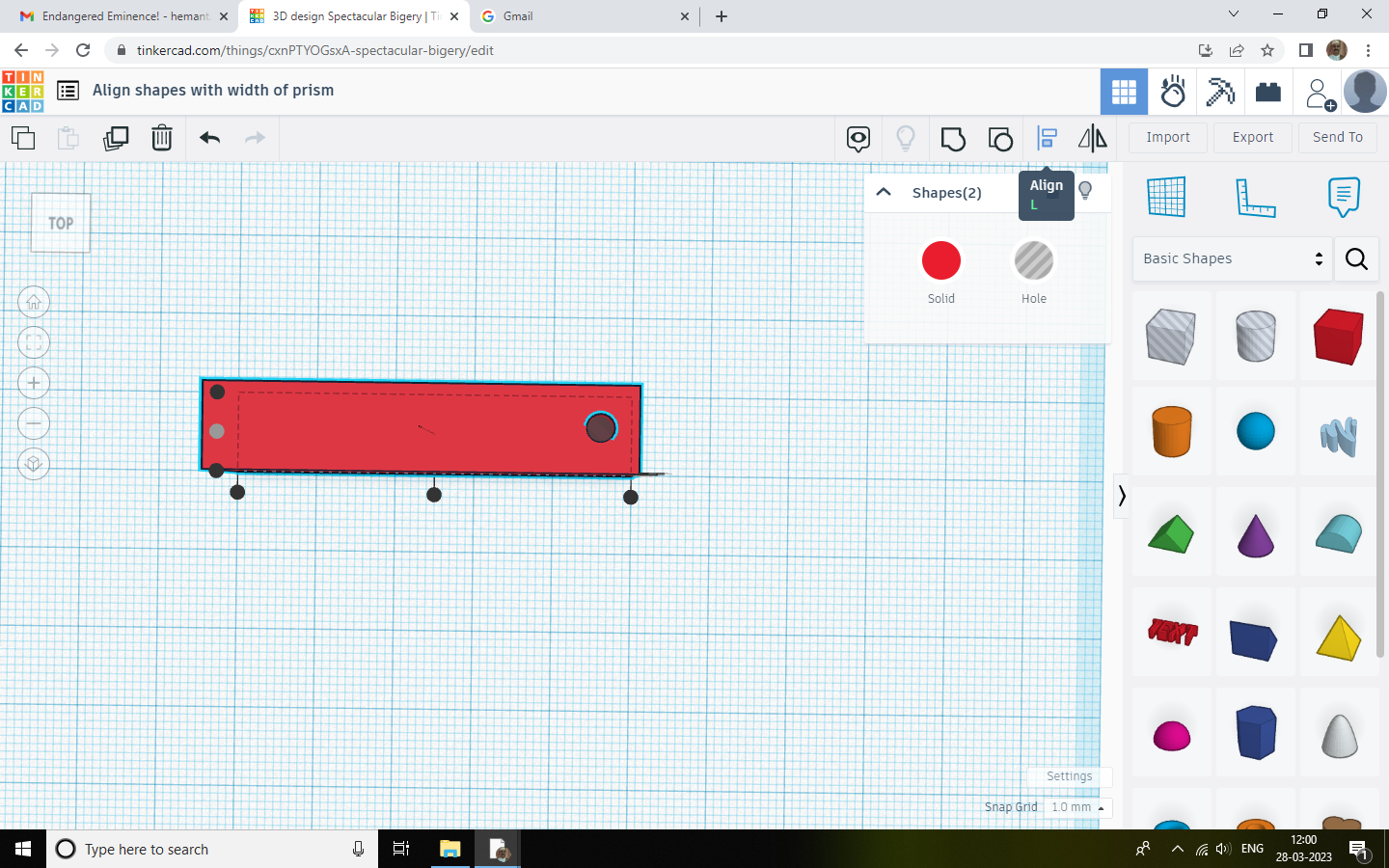Open the Notes tool
Viewport: 1389px width, 868px height.
click(1343, 196)
